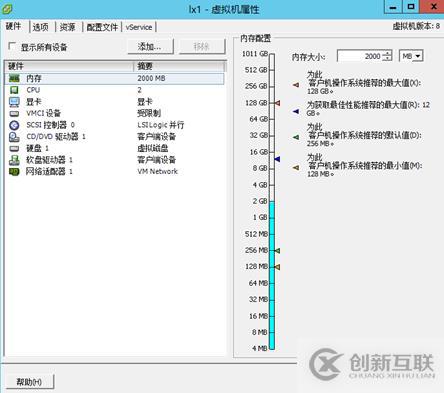Click the video card (显卡) monitor icon
This screenshot has height=393, width=444.
14,102
